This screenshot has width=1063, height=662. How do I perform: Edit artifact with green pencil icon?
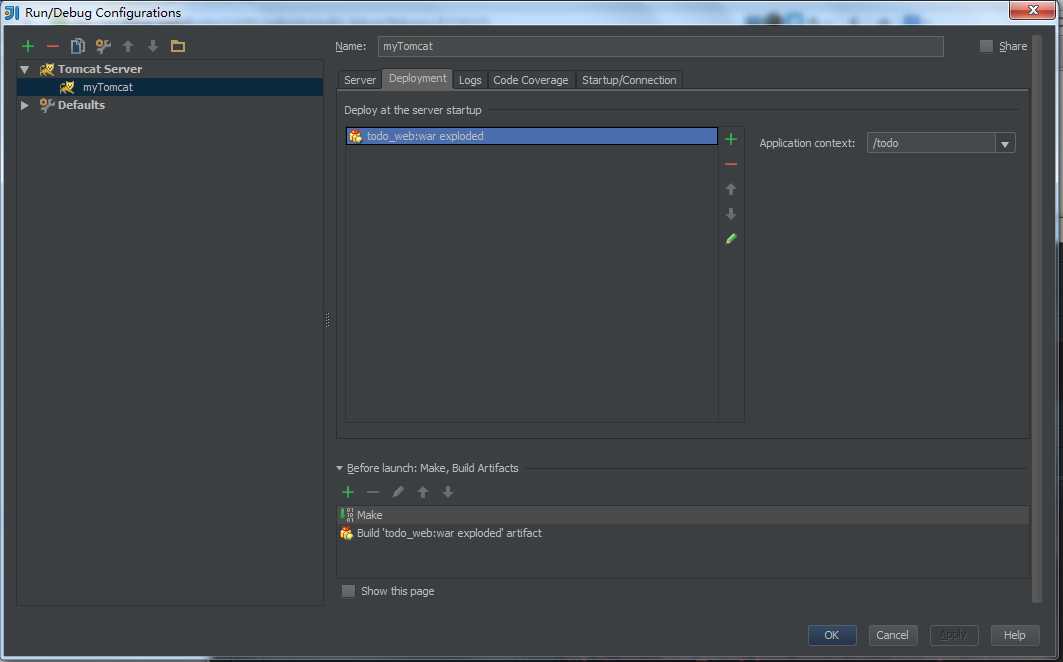(731, 239)
